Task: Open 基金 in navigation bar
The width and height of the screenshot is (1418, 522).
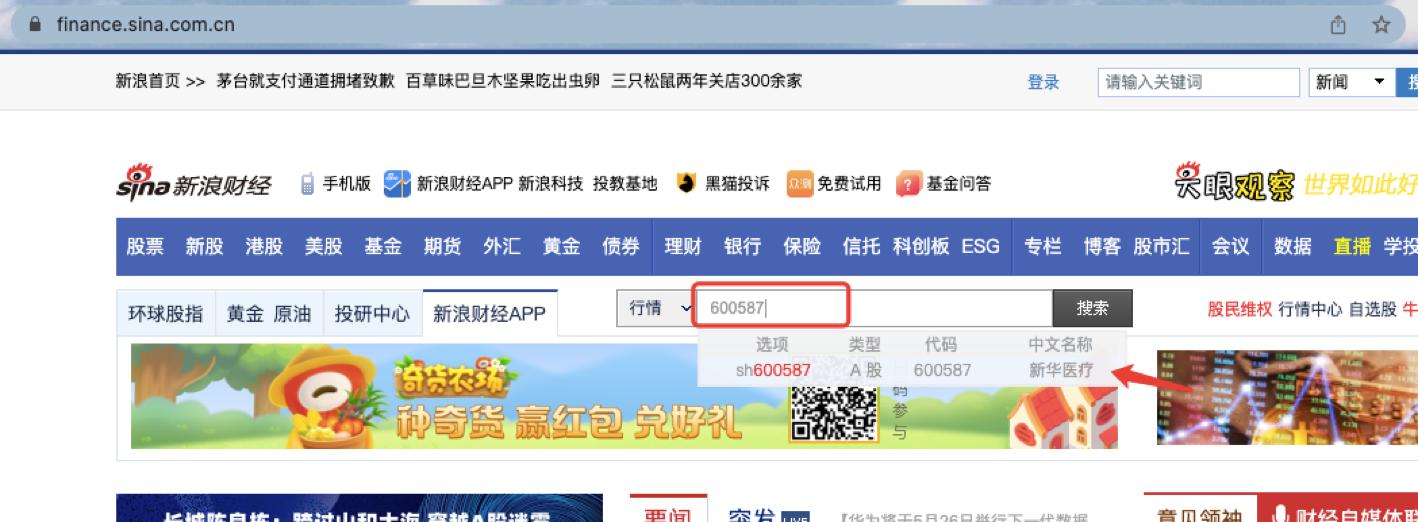Action: tap(383, 246)
